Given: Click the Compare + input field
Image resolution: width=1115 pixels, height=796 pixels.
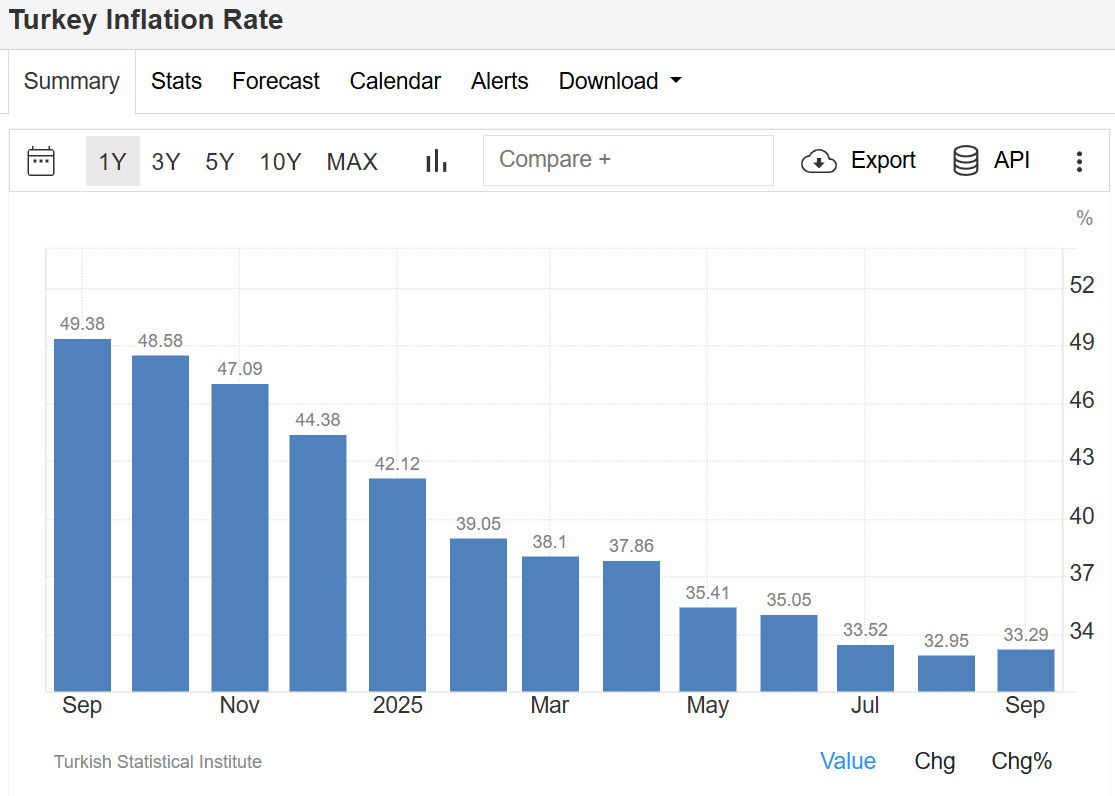Looking at the screenshot, I should click(628, 160).
